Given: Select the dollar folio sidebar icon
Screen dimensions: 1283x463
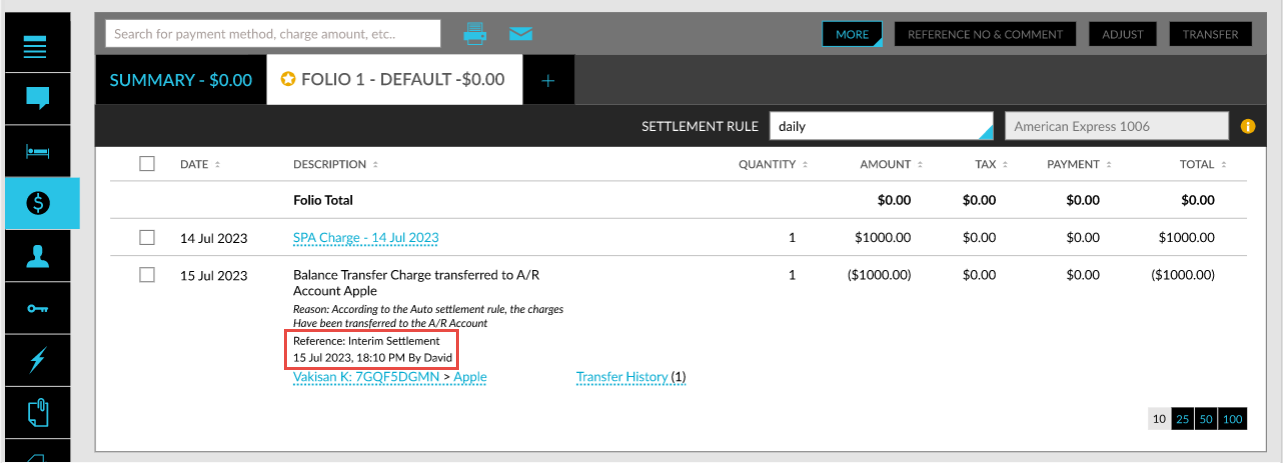Looking at the screenshot, I should 37,203.
